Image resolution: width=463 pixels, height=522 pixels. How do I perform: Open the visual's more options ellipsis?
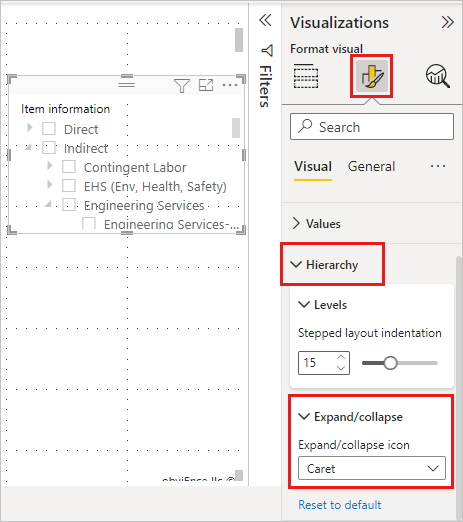[x=230, y=85]
